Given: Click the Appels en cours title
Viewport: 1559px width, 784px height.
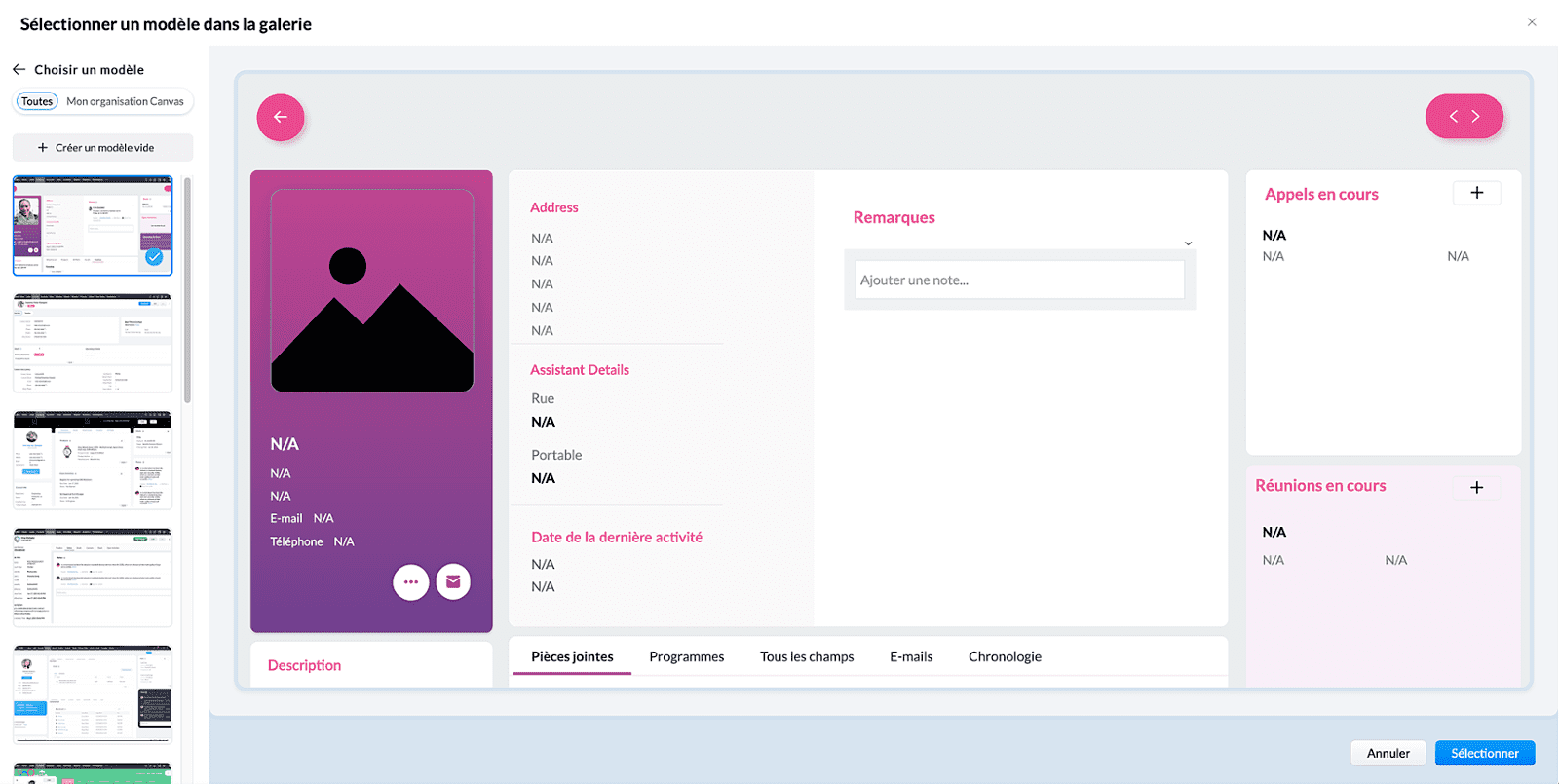Looking at the screenshot, I should tap(1321, 194).
